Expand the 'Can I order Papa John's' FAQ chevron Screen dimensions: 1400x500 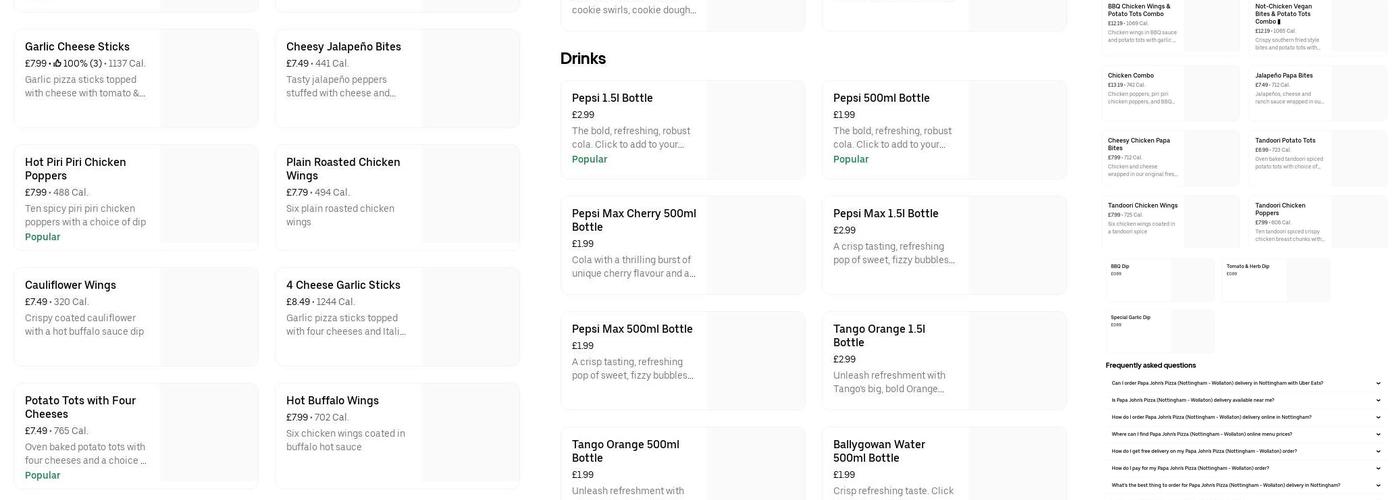1378,383
